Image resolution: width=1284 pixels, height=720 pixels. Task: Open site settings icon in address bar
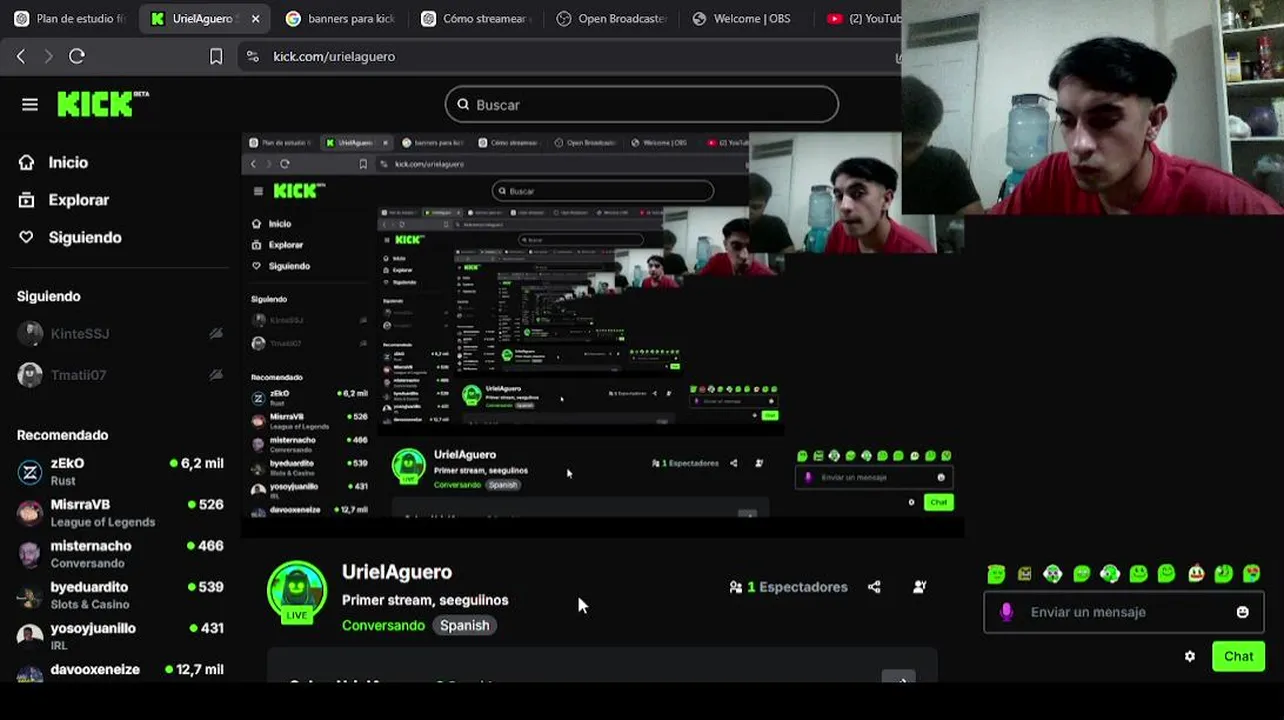252,56
